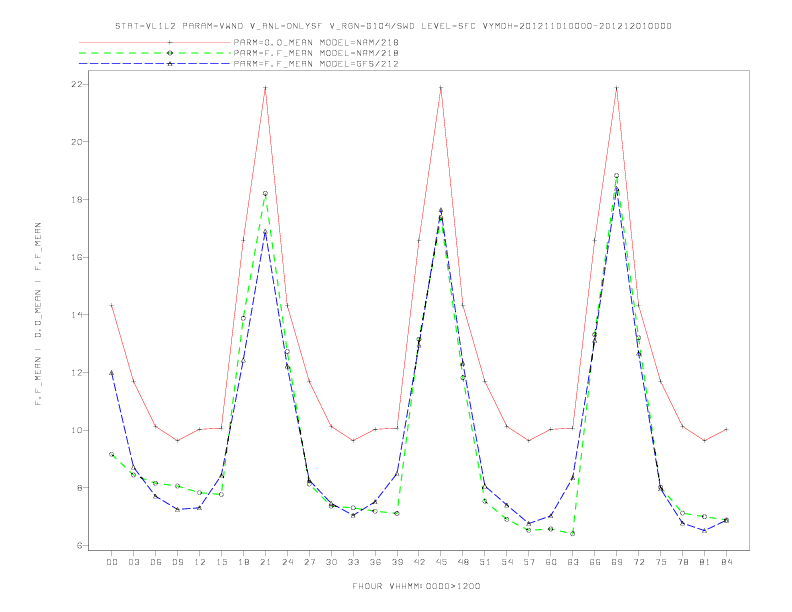Screen dimensions: 792x612
Task: Click forecast hour label 57 on x-axis
Action: 529,562
